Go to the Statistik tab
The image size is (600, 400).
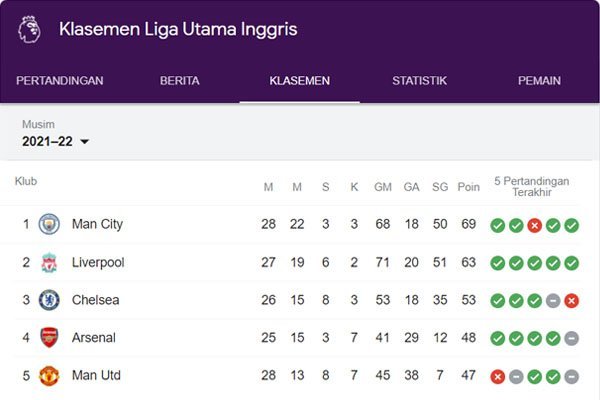[419, 81]
